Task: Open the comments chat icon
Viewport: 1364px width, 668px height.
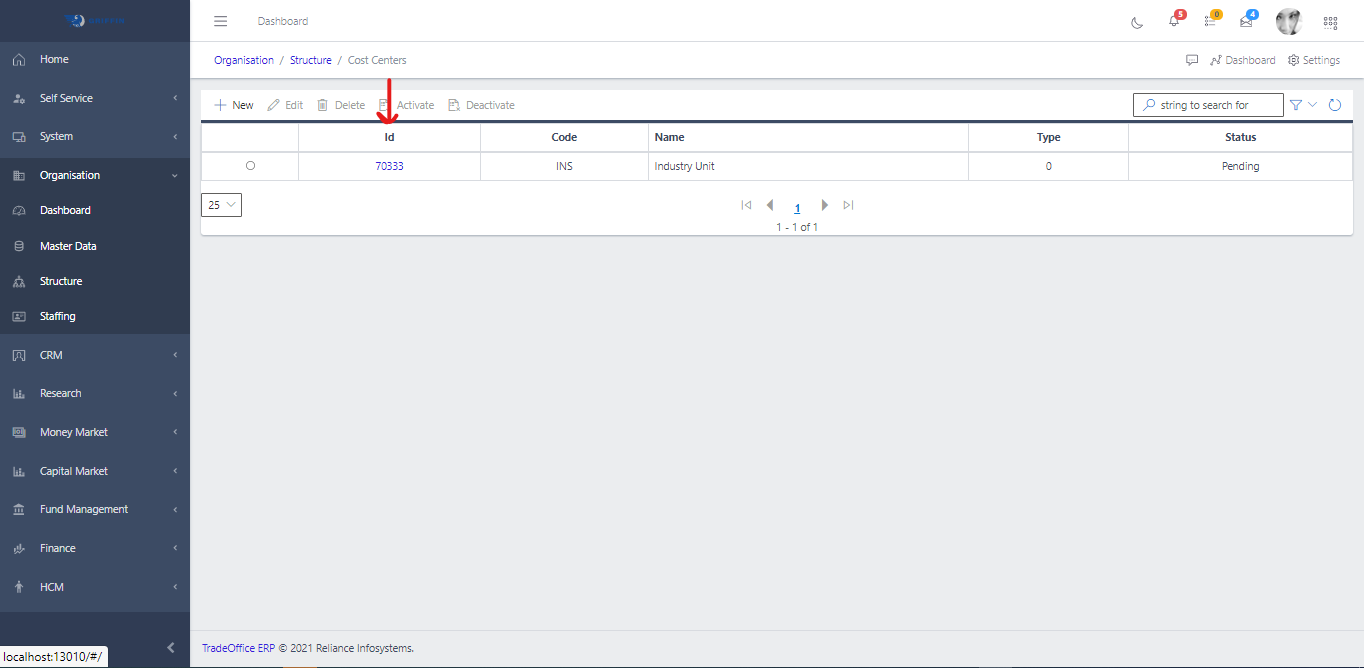Action: point(1192,60)
